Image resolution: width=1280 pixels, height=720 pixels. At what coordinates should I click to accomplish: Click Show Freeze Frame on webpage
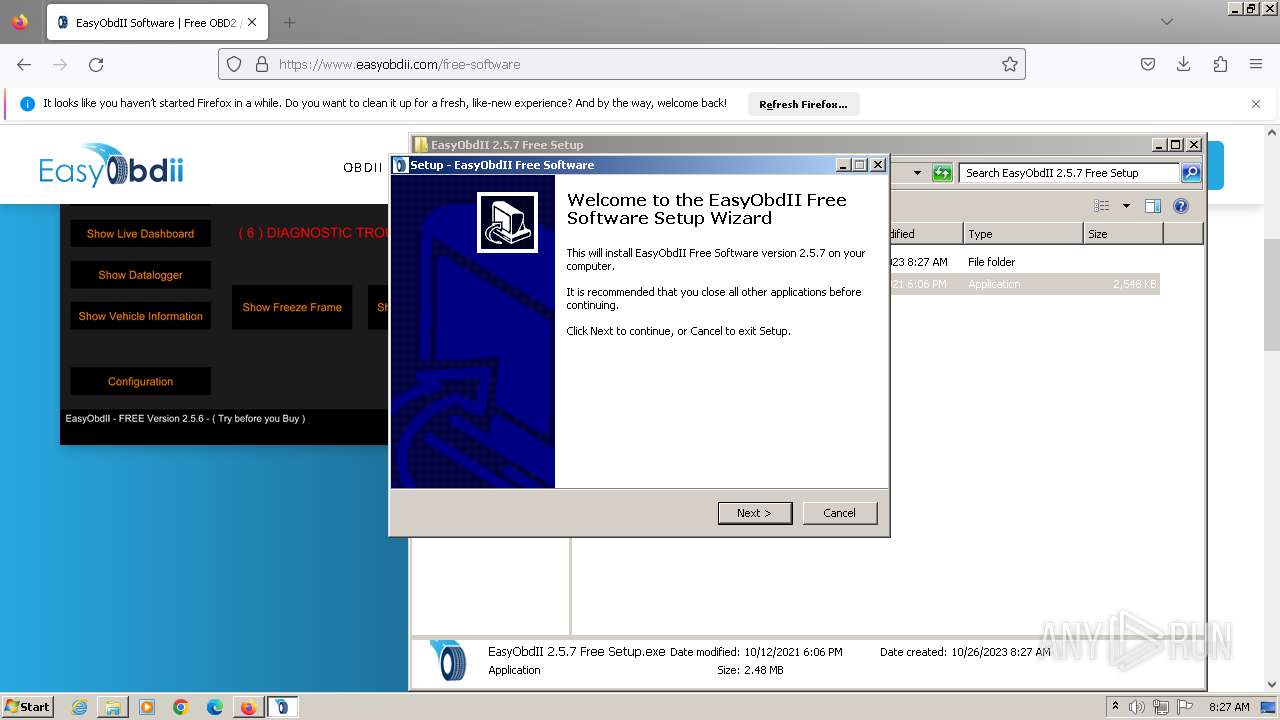[292, 307]
